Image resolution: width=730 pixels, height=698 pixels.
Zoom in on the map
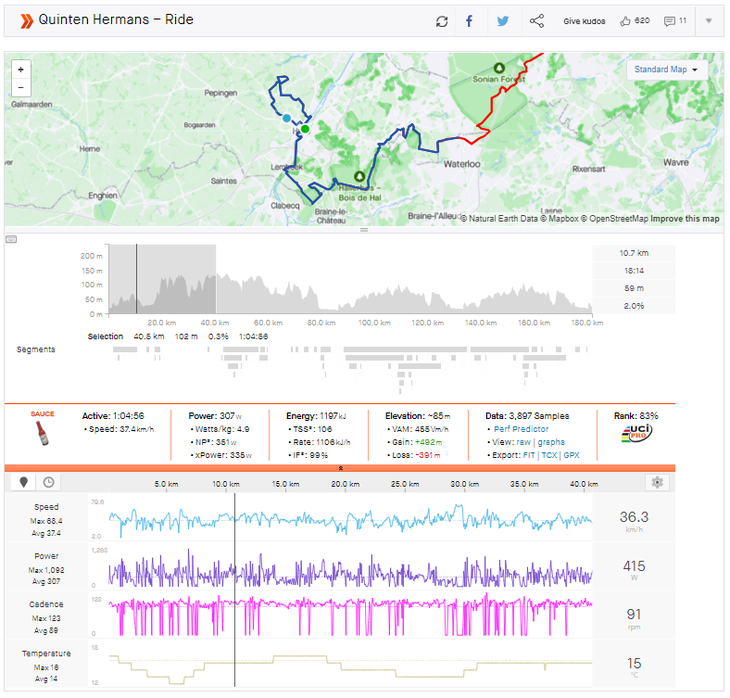(21, 69)
